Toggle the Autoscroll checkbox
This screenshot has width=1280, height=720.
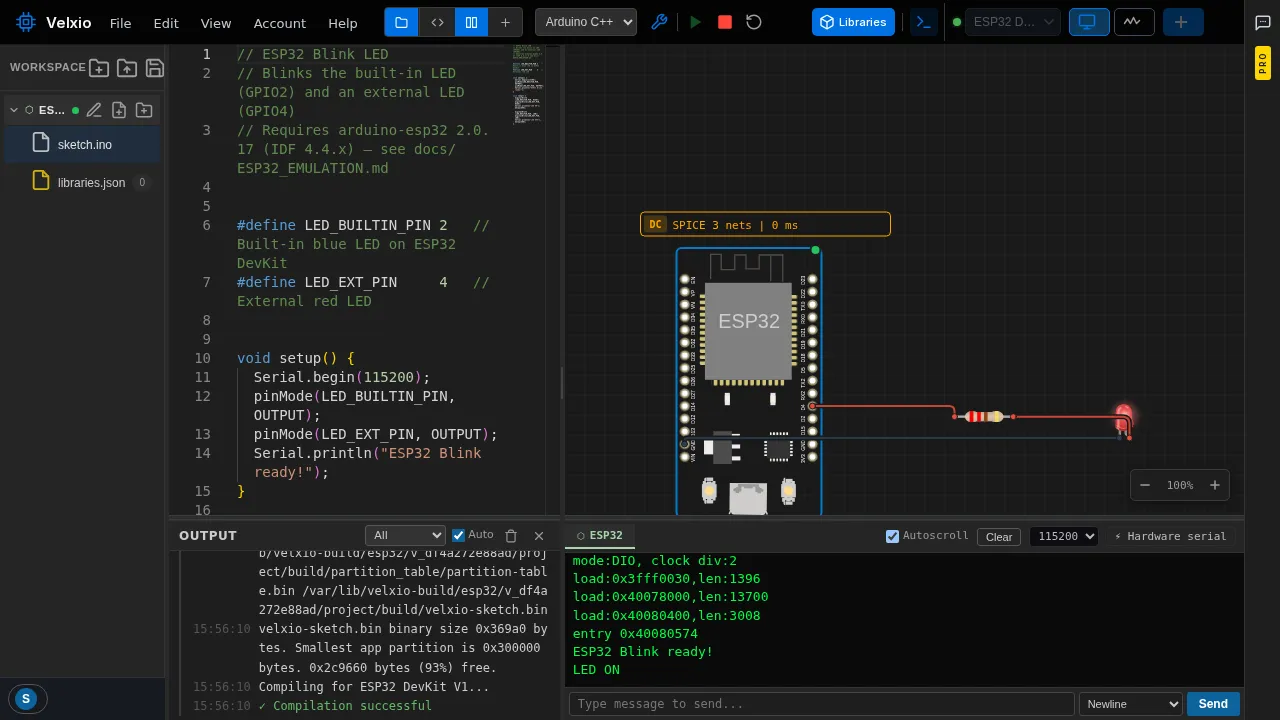tap(893, 536)
